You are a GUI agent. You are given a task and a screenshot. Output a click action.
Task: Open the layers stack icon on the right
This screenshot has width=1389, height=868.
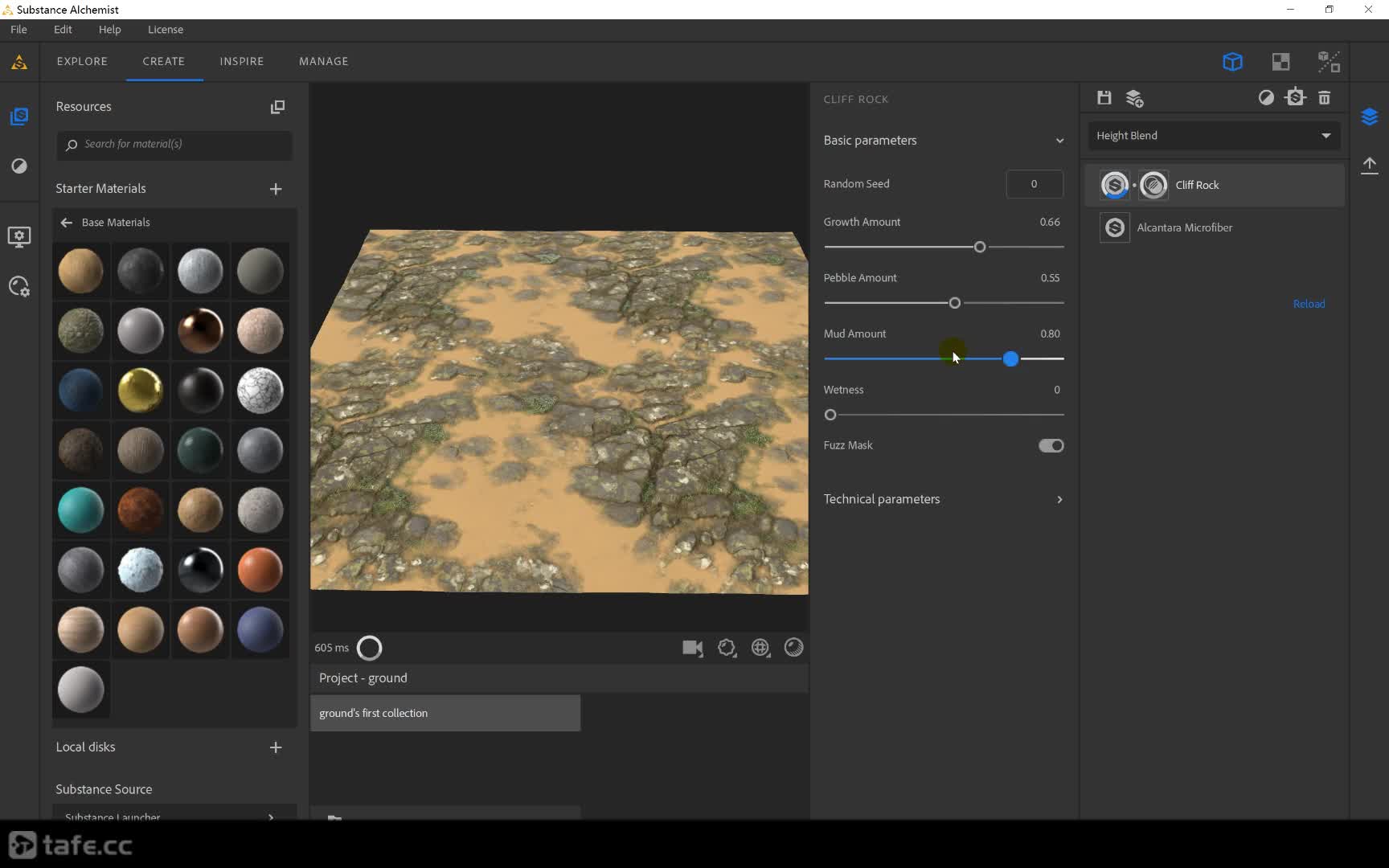click(x=1370, y=117)
